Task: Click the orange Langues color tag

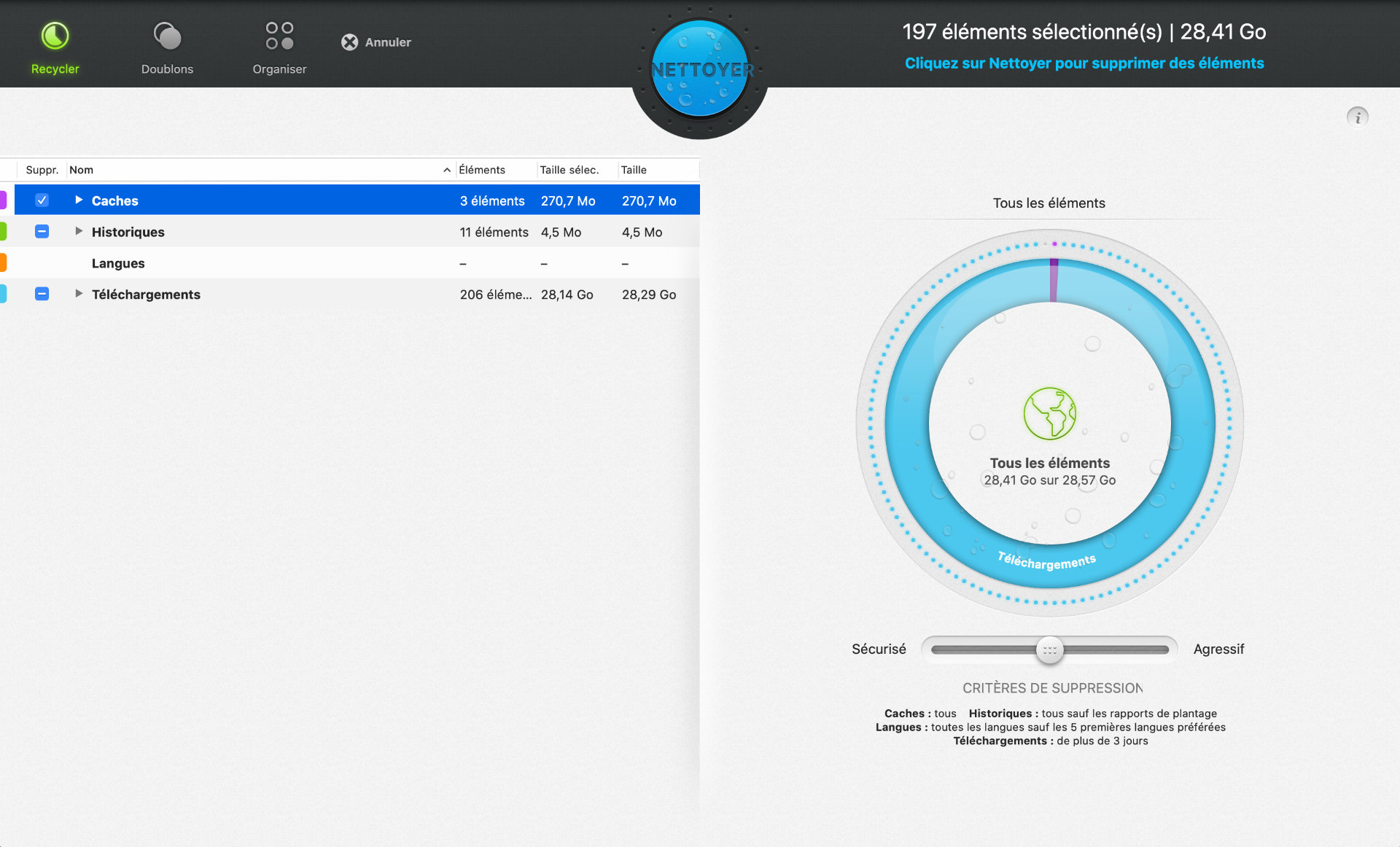Action: click(x=4, y=263)
